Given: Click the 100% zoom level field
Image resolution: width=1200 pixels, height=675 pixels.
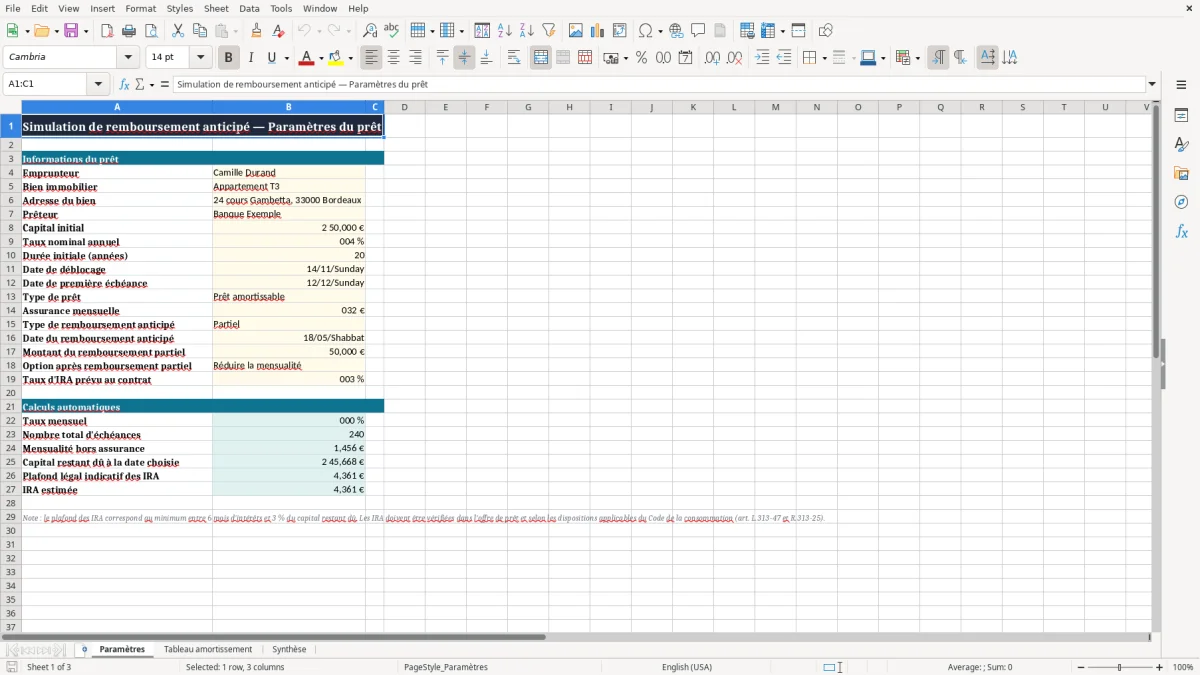Looking at the screenshot, I should (x=1183, y=667).
